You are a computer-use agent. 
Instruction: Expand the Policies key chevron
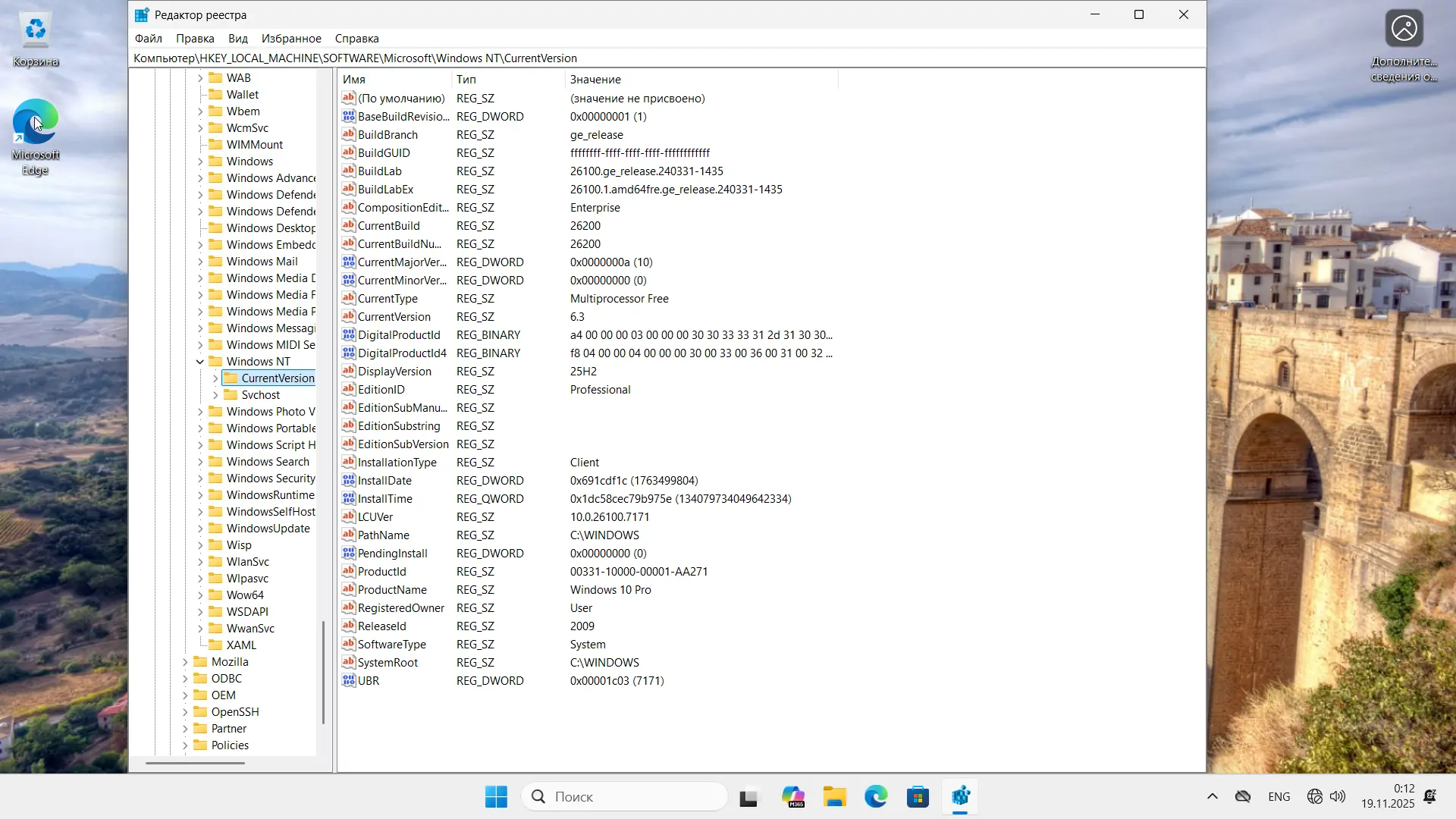point(185,745)
